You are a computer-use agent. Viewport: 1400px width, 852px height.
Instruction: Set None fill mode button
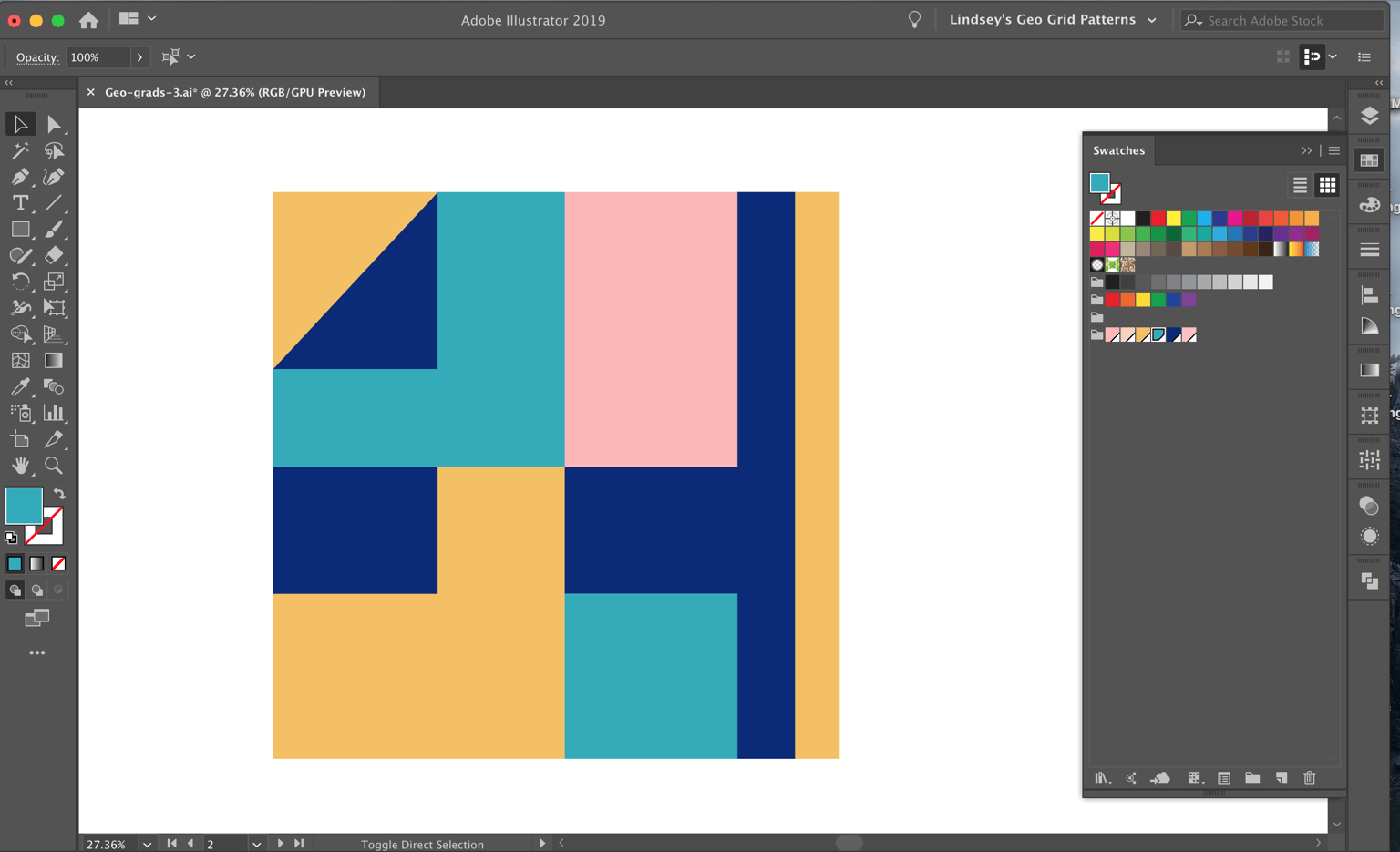click(x=58, y=564)
